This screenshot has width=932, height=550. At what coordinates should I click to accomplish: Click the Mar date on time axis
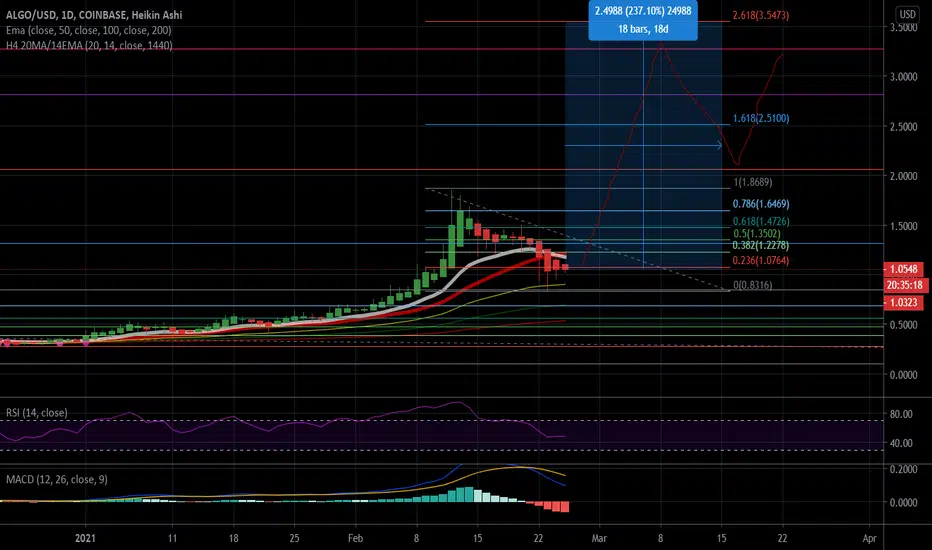point(599,538)
